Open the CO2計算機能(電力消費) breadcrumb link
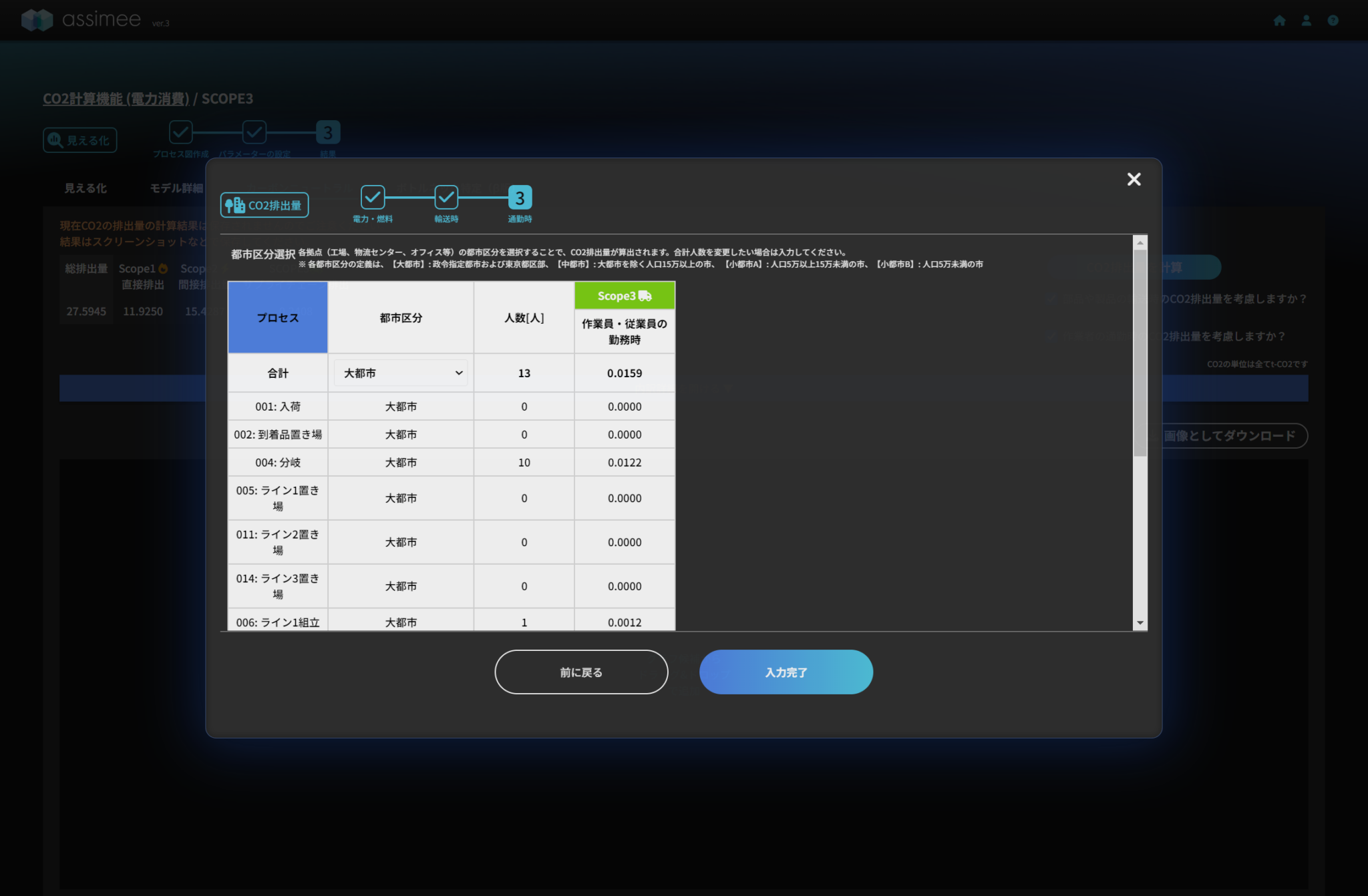Viewport: 1368px width, 896px height. pyautogui.click(x=116, y=99)
